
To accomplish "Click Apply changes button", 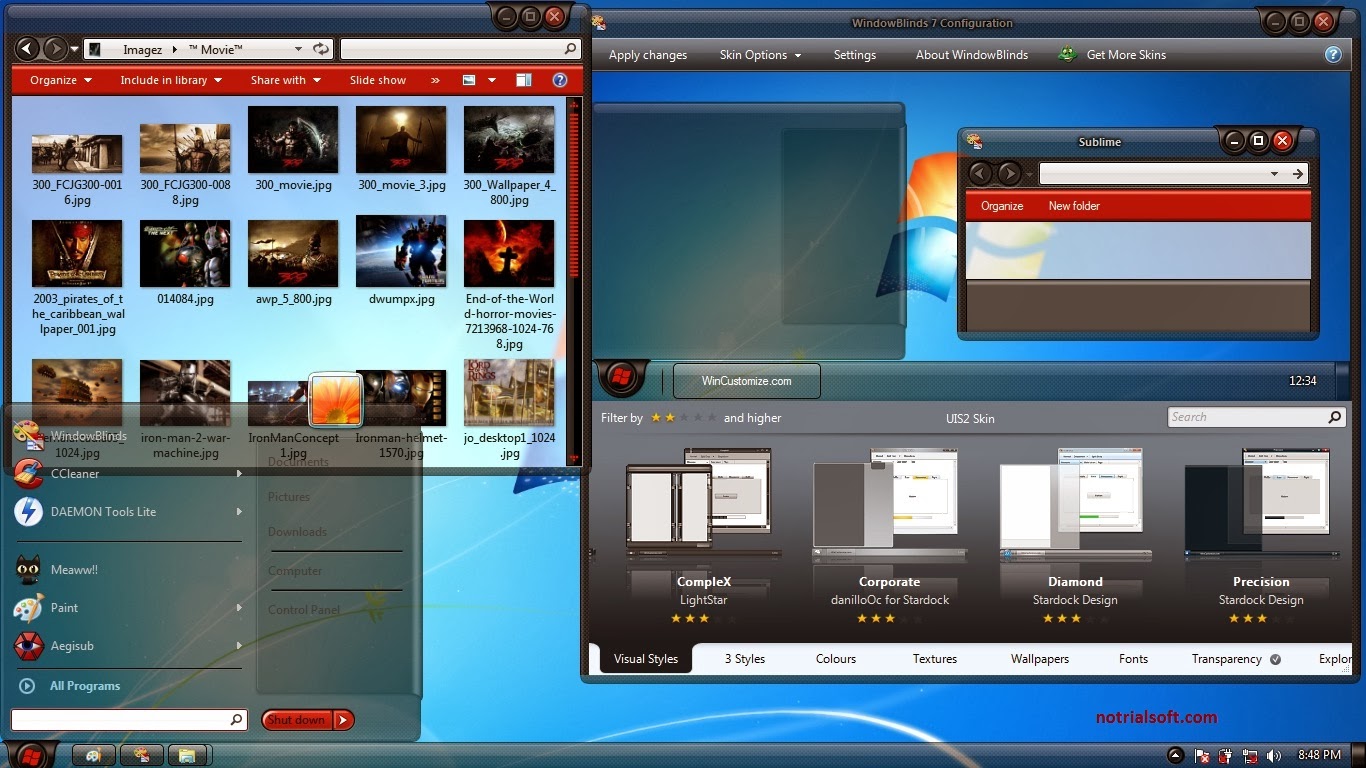I will (x=648, y=55).
